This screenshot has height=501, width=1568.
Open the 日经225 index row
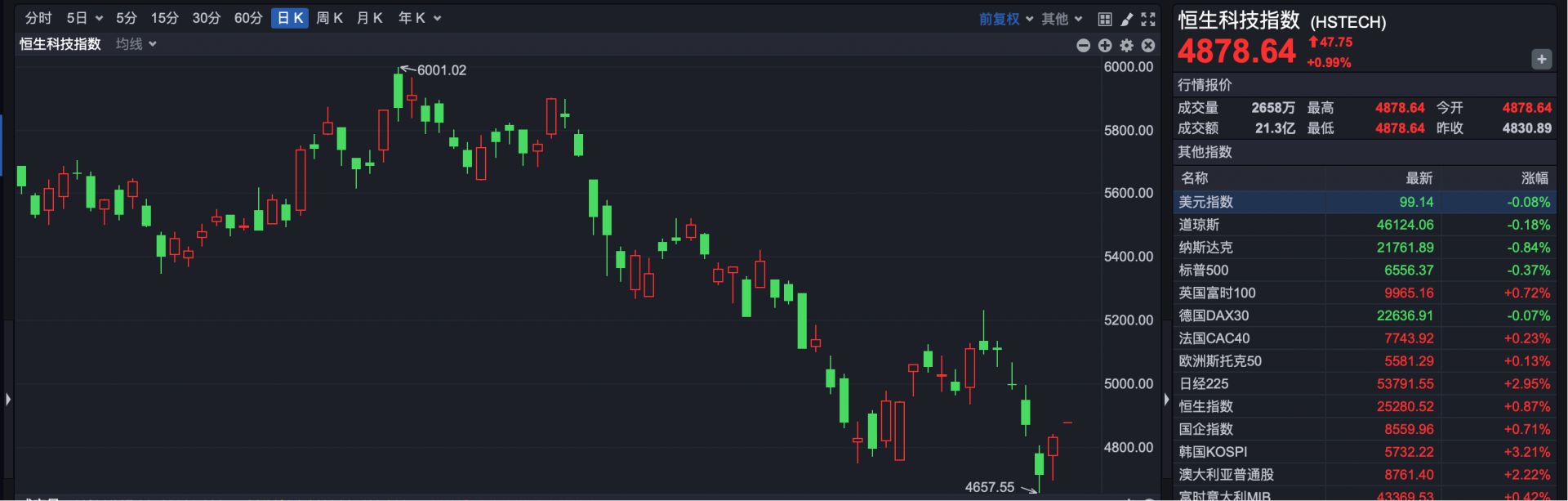pyautogui.click(x=1203, y=384)
